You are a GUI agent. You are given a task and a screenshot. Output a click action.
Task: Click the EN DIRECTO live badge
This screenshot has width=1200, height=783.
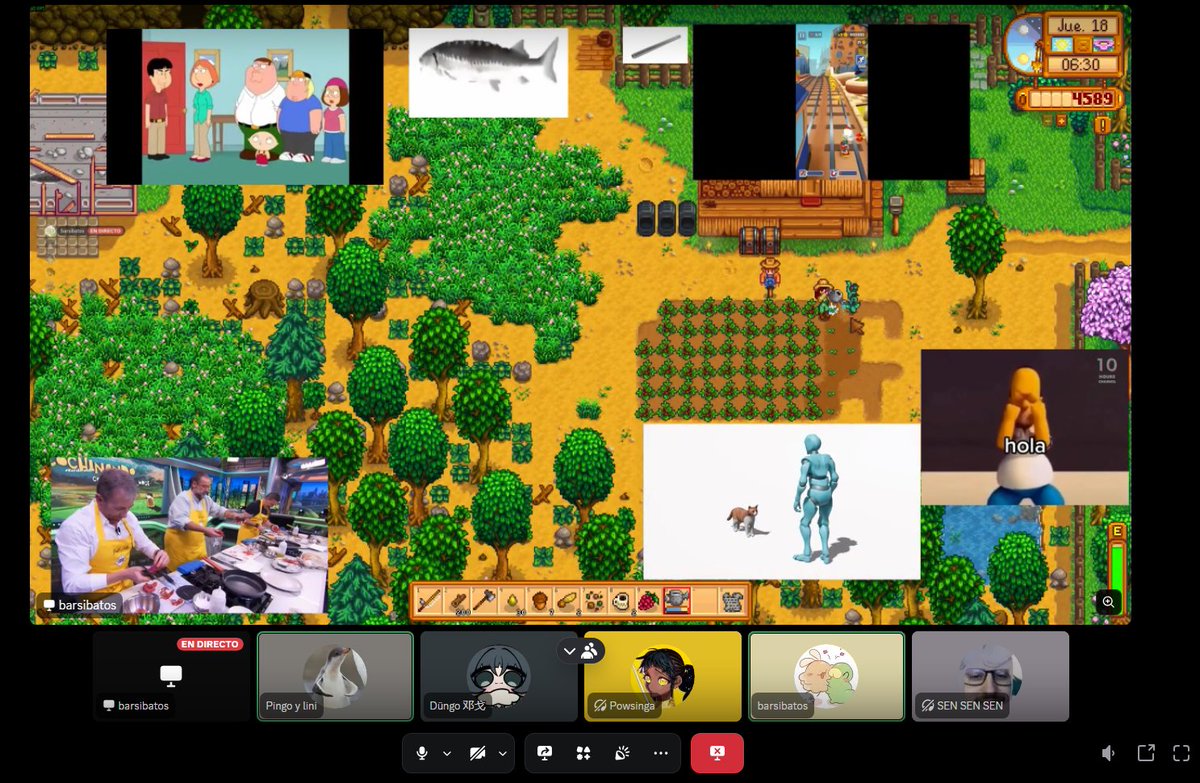(x=210, y=645)
